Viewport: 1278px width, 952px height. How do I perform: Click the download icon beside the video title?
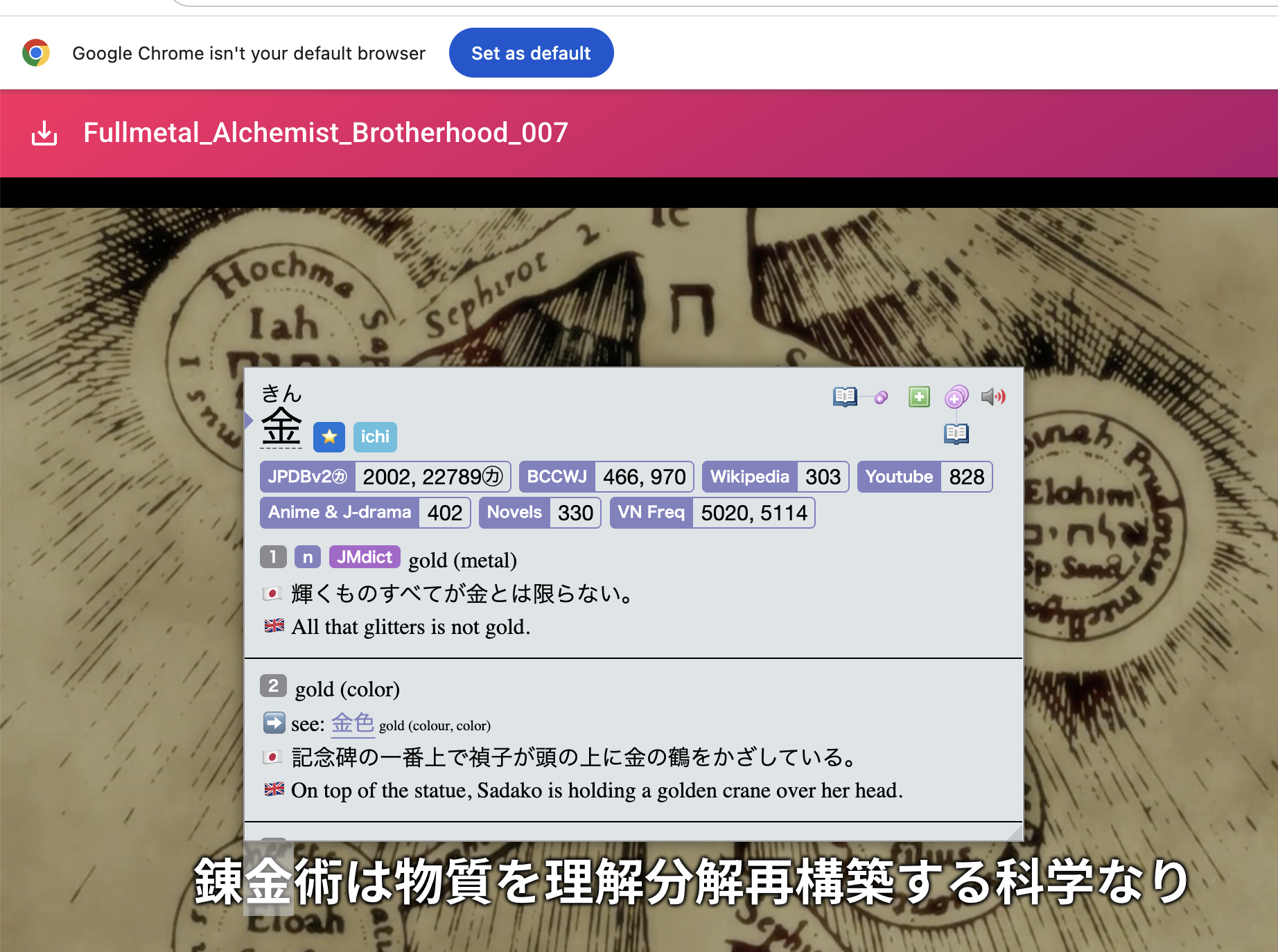point(44,133)
